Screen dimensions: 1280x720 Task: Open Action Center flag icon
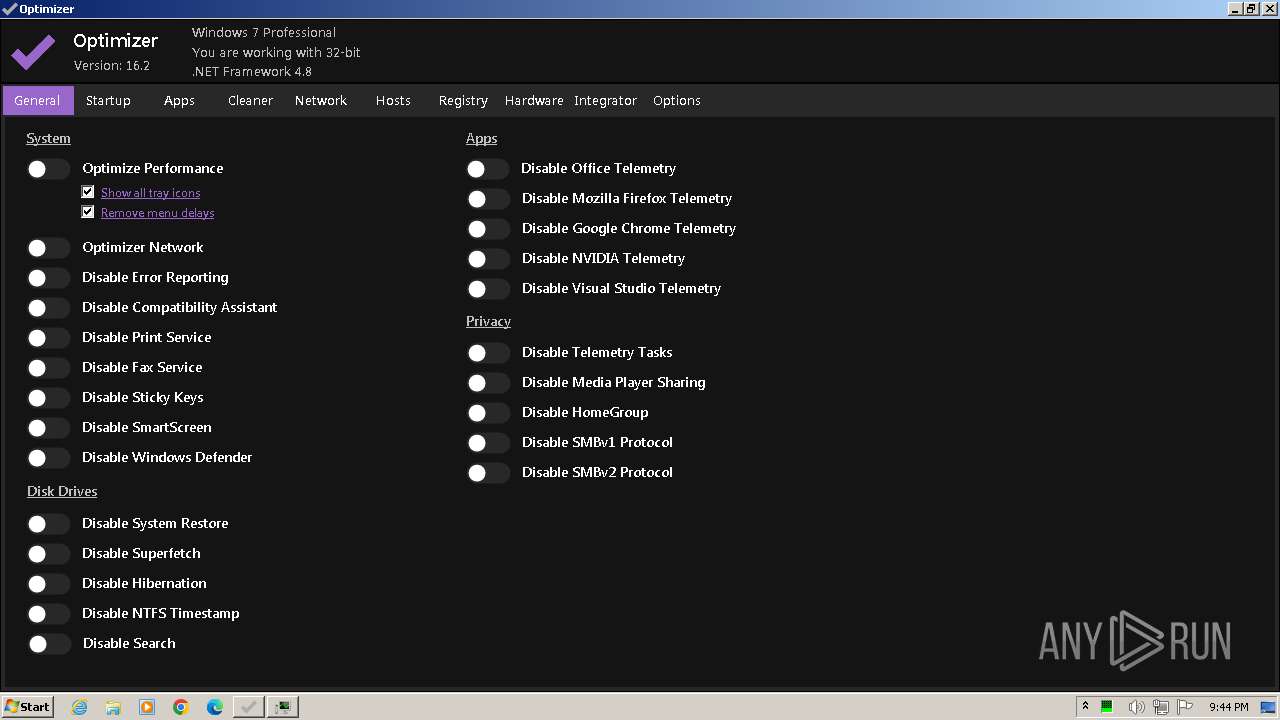click(x=1185, y=707)
